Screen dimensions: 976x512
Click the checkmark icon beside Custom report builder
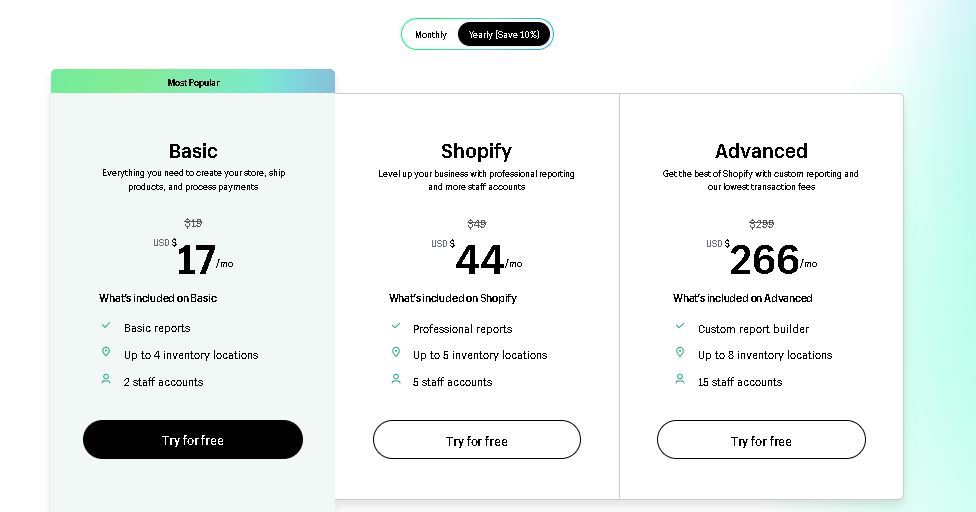pos(680,326)
